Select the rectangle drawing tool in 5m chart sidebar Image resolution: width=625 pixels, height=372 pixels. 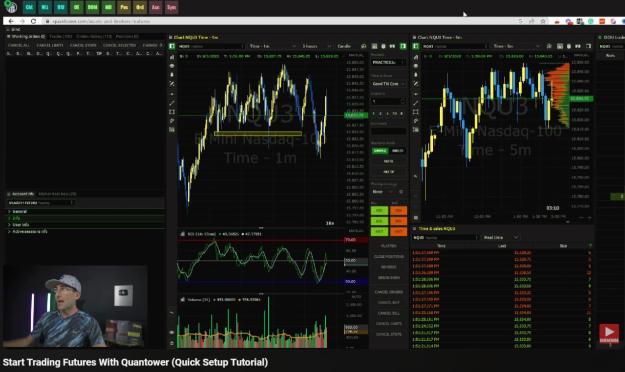[x=416, y=112]
